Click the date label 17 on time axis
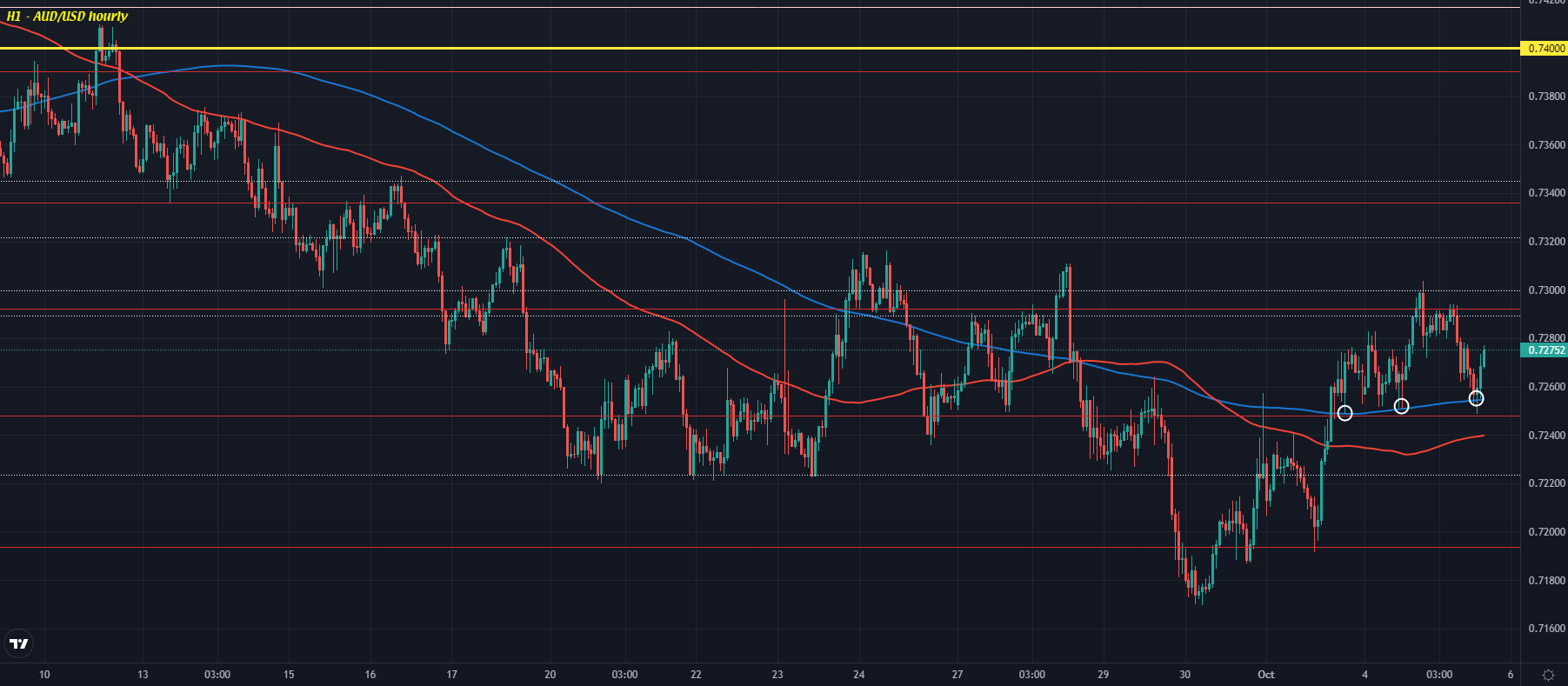 click(x=451, y=675)
